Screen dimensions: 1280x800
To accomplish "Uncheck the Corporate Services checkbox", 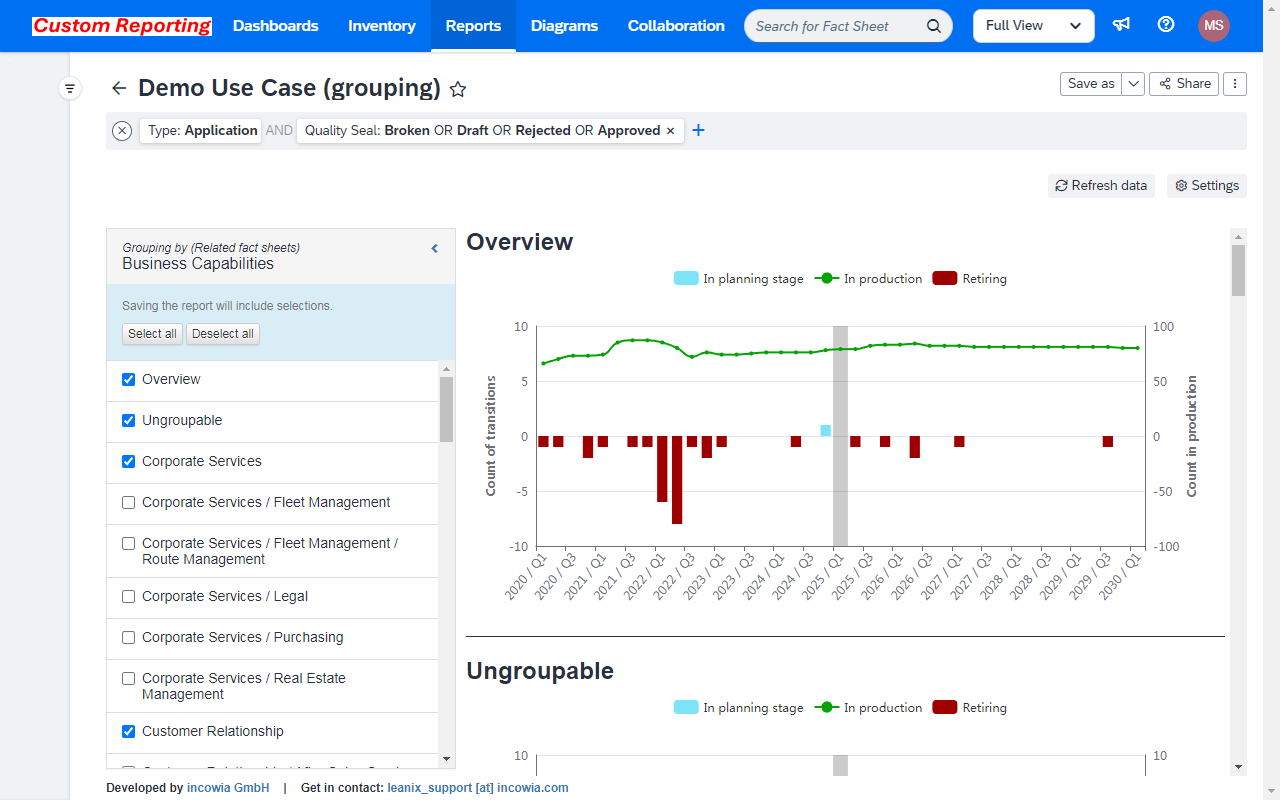I will click(x=128, y=461).
